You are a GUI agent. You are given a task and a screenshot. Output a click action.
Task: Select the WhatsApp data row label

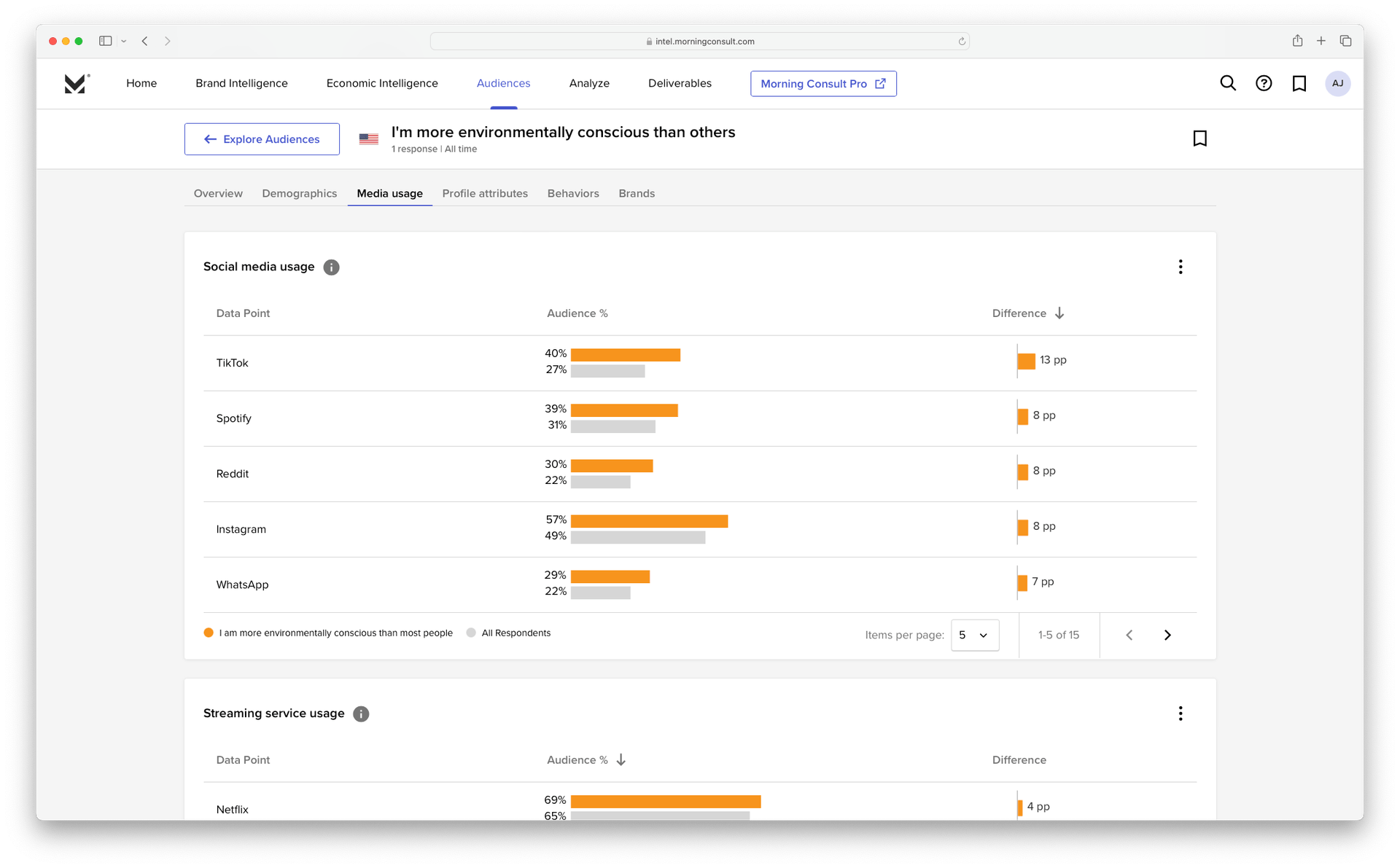tap(242, 584)
